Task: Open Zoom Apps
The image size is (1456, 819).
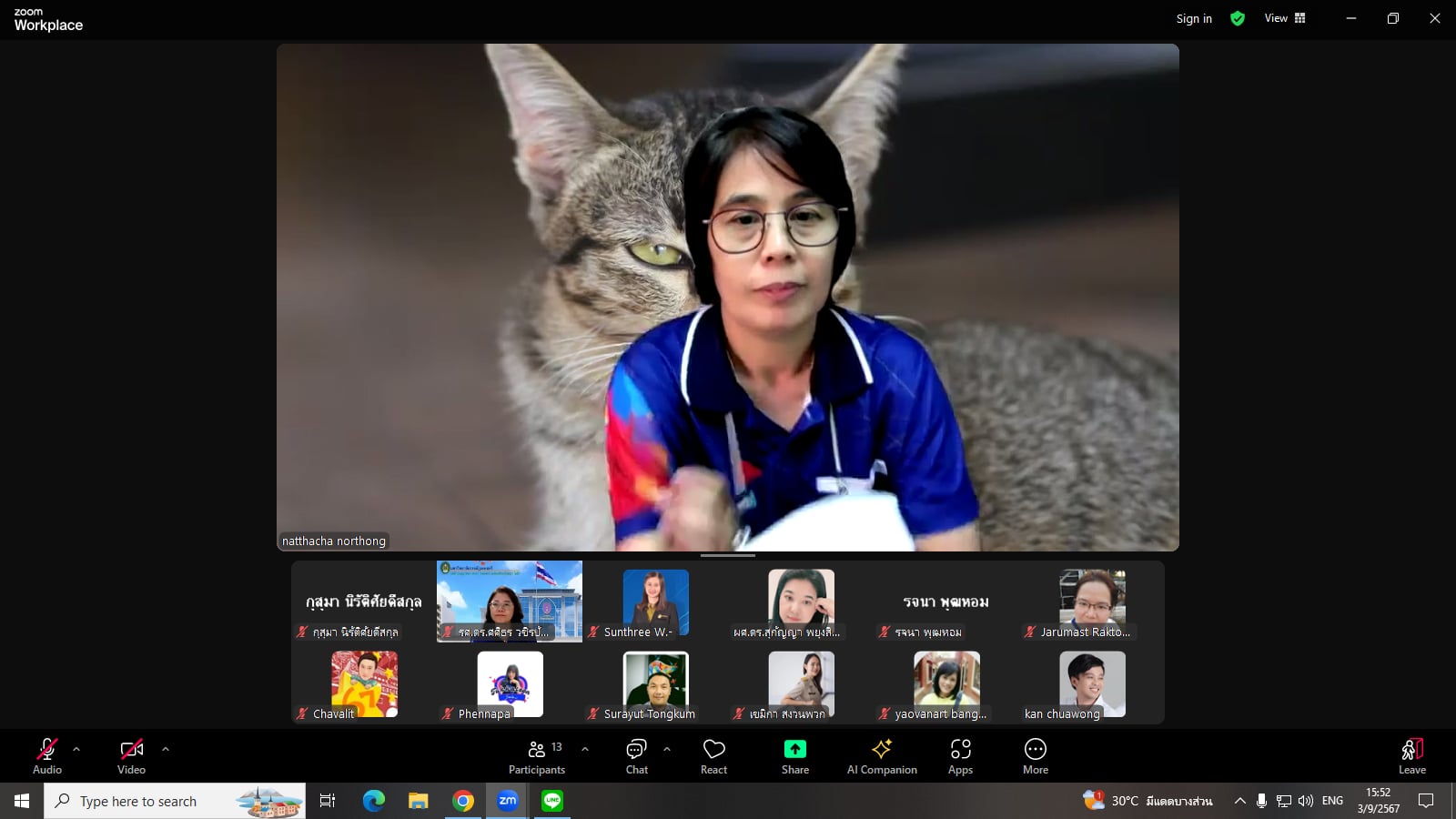Action: point(960,756)
